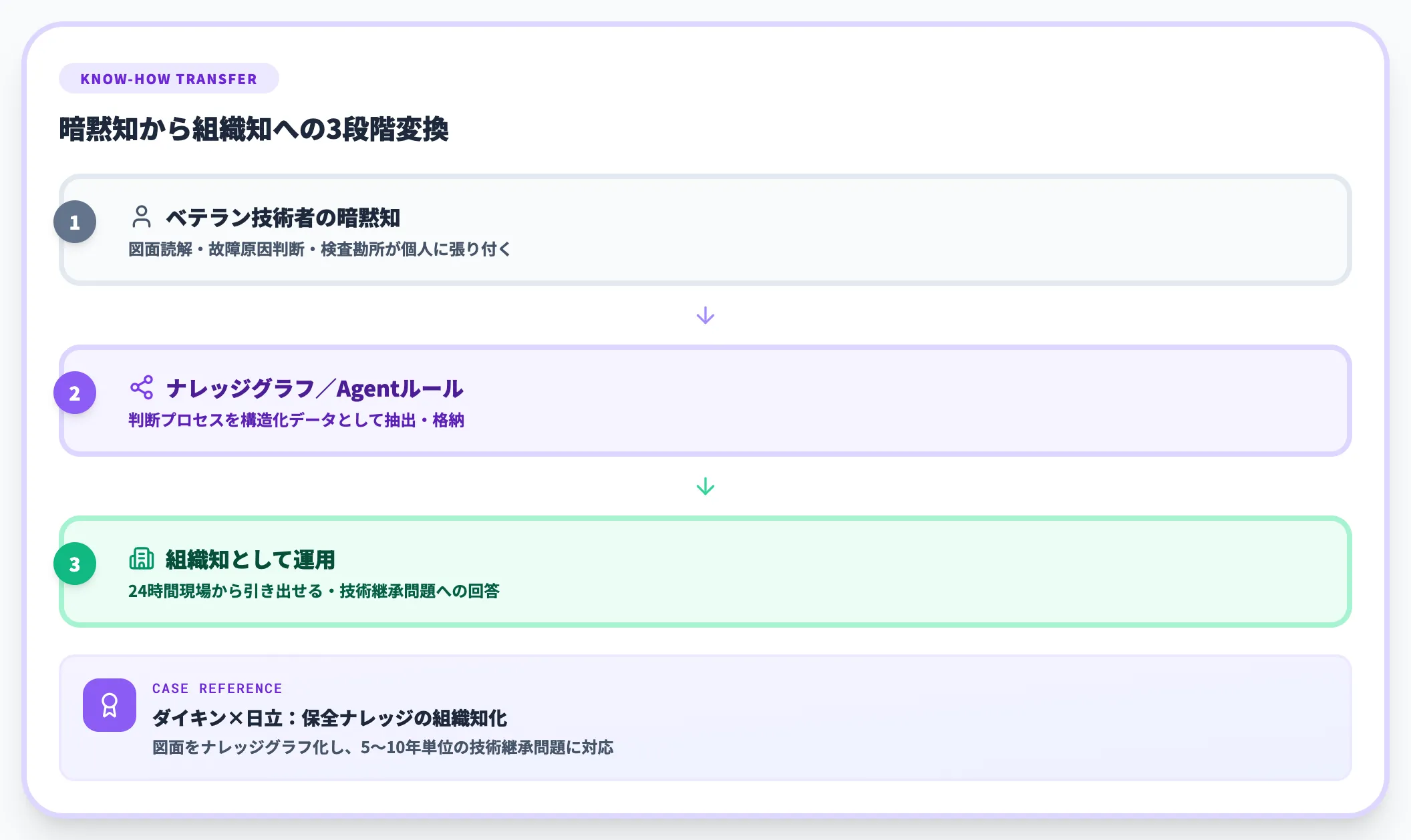This screenshot has height=840, width=1411.
Task: Click the purple down arrow below step 1
Action: pos(705,314)
